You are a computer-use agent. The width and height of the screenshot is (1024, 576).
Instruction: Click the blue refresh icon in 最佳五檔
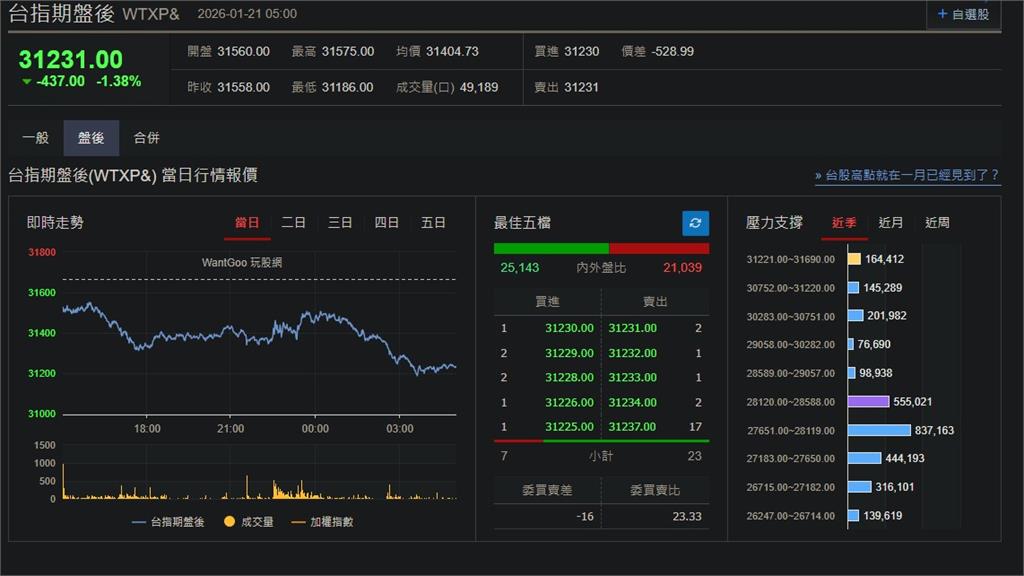click(x=695, y=223)
